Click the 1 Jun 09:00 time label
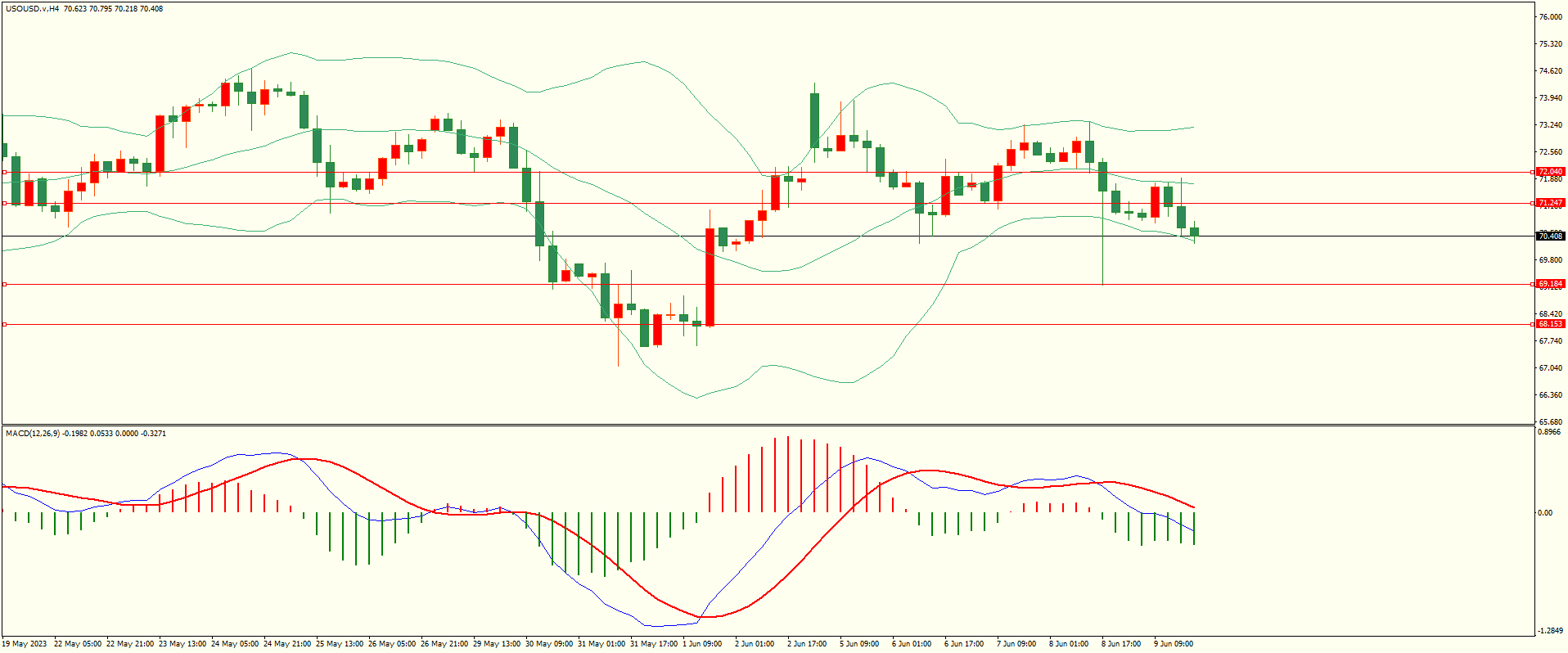Image resolution: width=1568 pixels, height=653 pixels. click(x=702, y=644)
